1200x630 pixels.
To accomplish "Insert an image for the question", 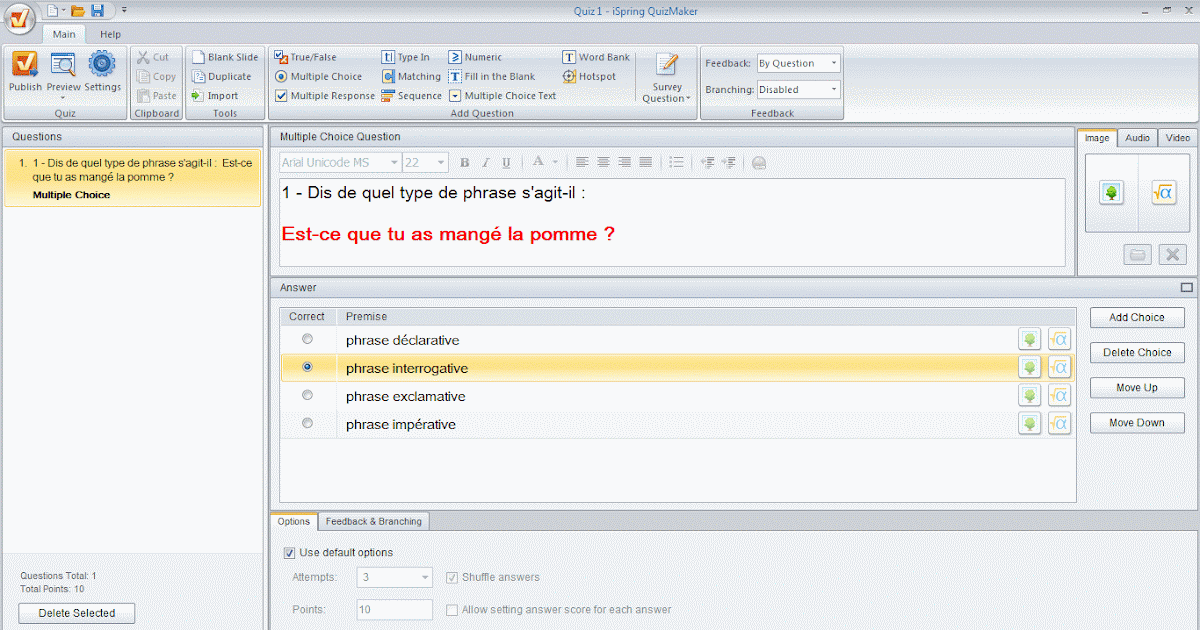I will pos(1111,192).
